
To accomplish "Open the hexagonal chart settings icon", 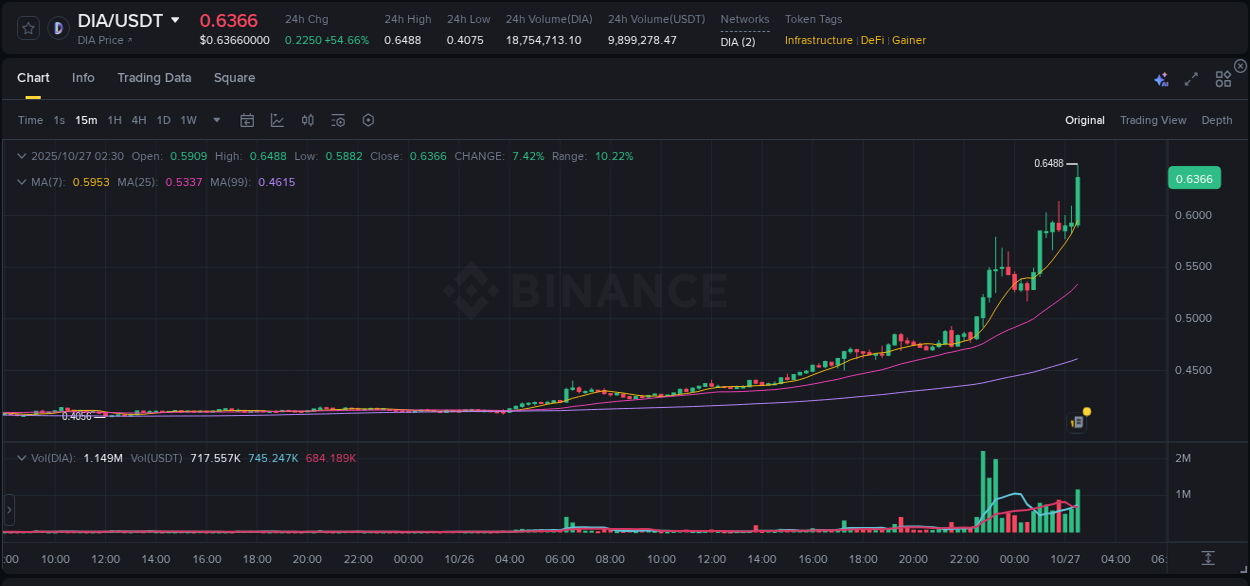I will (x=368, y=120).
